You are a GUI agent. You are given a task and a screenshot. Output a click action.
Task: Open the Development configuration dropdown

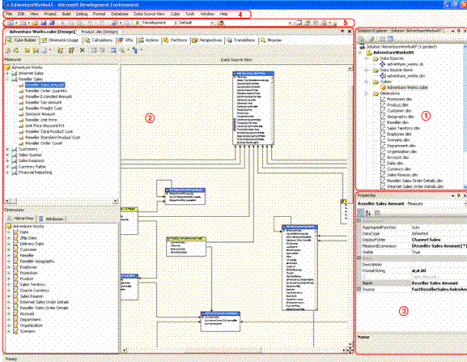tap(176, 23)
